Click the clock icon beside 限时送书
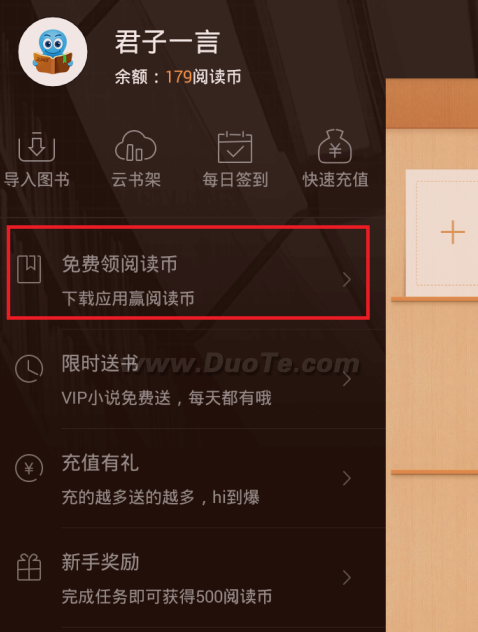478x632 pixels. [x=29, y=368]
